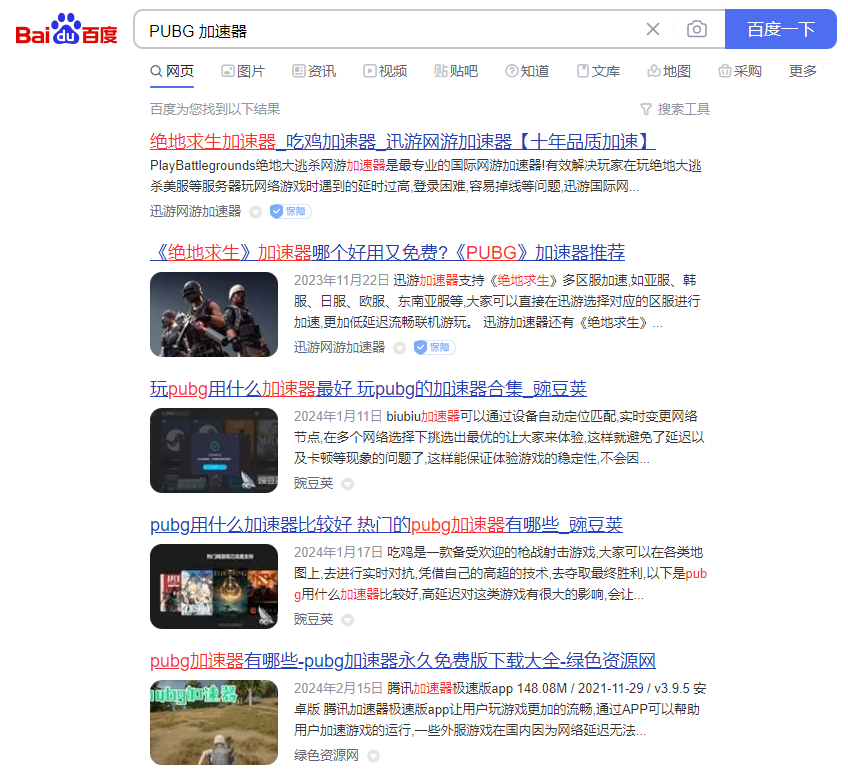Expand the arrow beside first 迅游网游加速器 source
The image size is (848, 782).
(255, 212)
